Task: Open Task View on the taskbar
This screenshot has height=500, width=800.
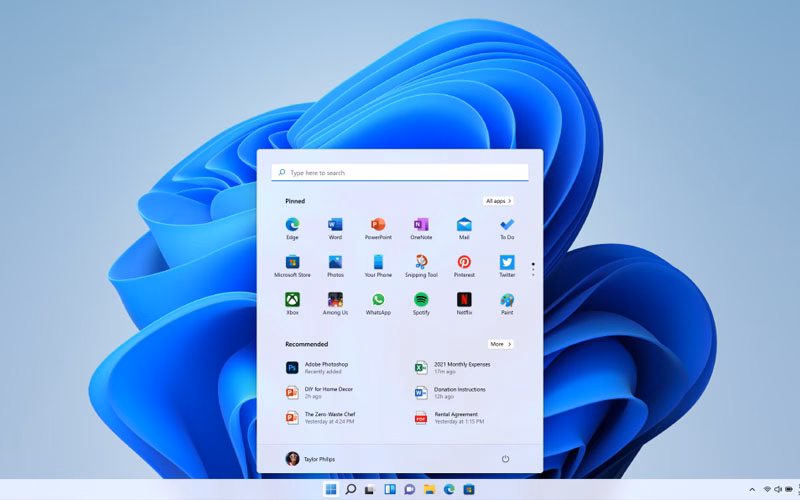Action: tap(370, 489)
